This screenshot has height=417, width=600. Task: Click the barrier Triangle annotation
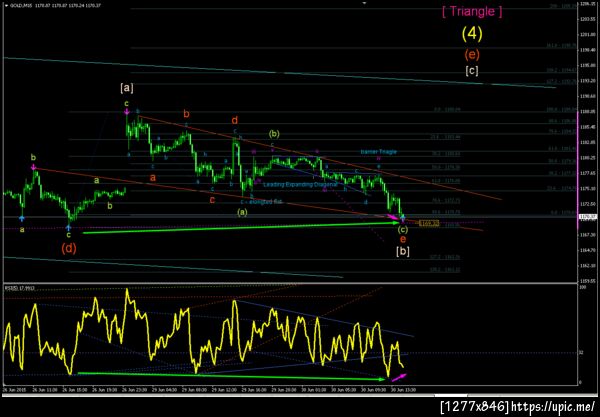pyautogui.click(x=378, y=152)
